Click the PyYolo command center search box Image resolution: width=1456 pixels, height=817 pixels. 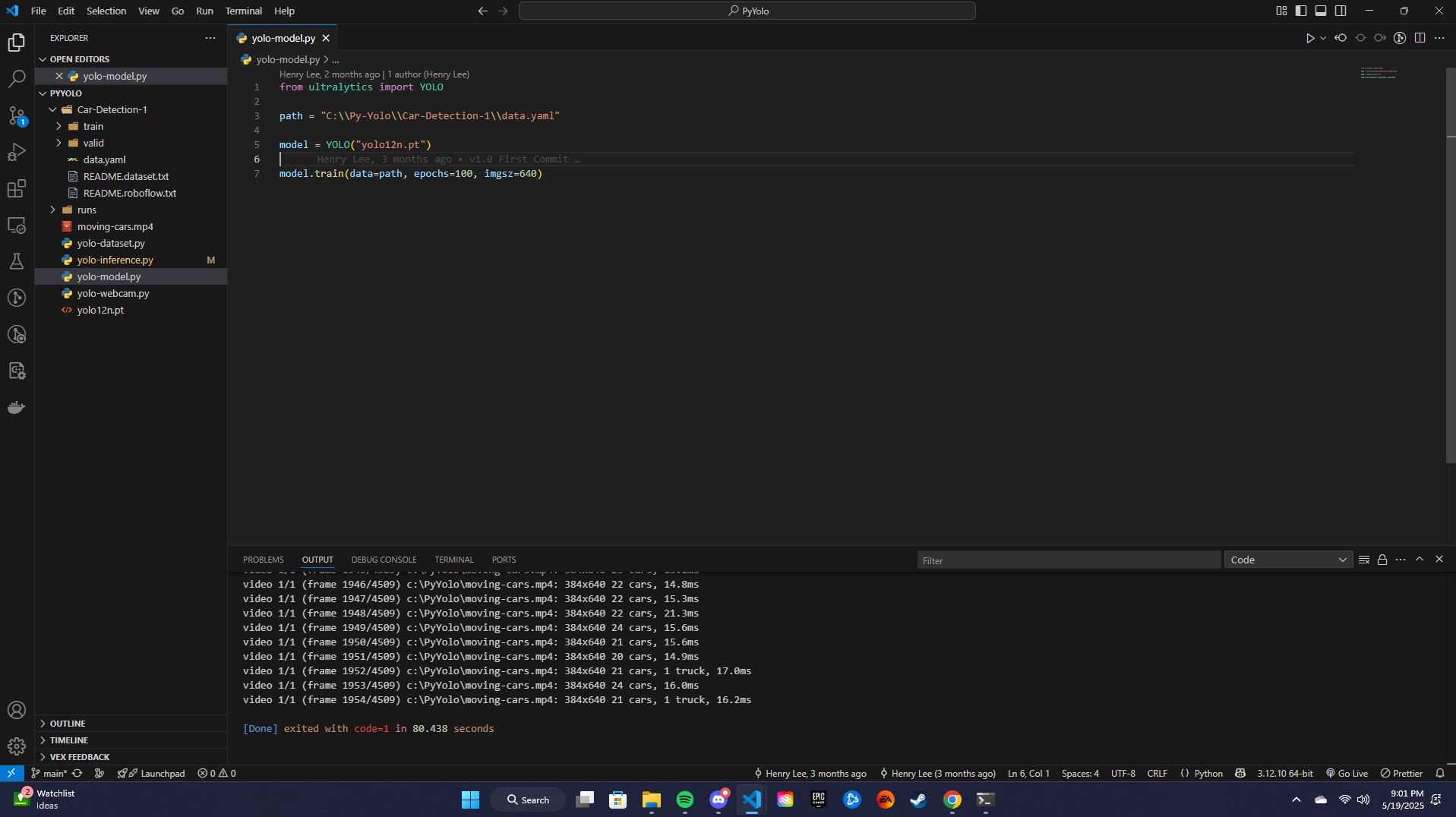pos(747,11)
